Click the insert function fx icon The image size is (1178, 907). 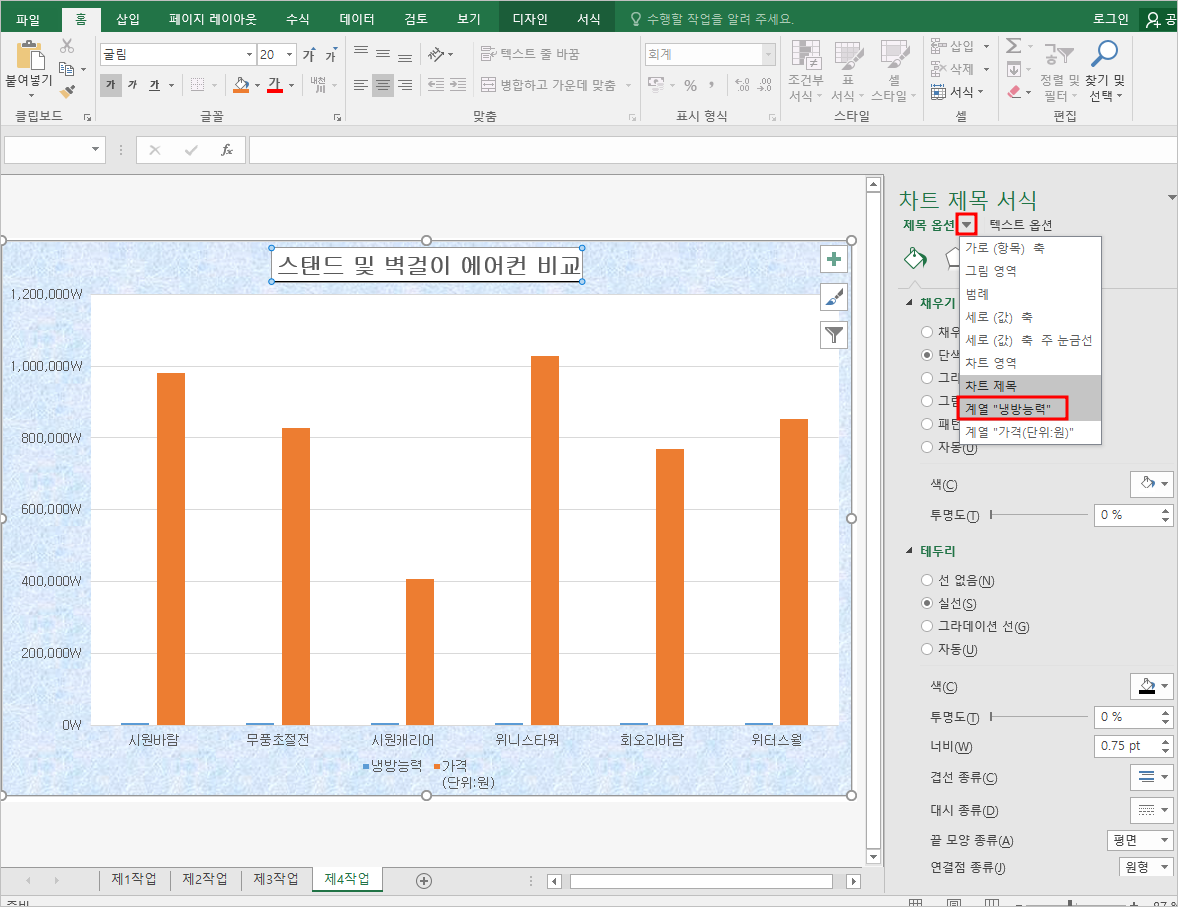[226, 150]
